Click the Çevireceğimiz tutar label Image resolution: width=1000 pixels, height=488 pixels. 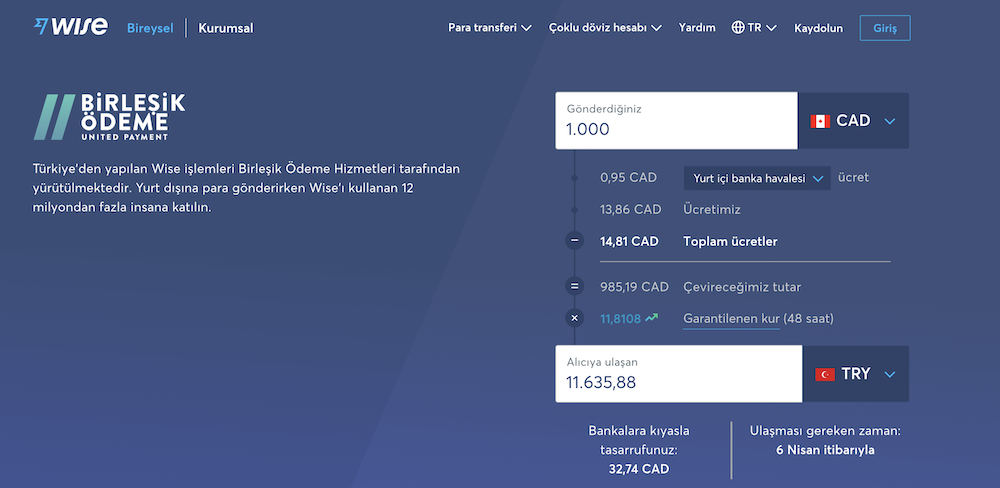coord(742,287)
